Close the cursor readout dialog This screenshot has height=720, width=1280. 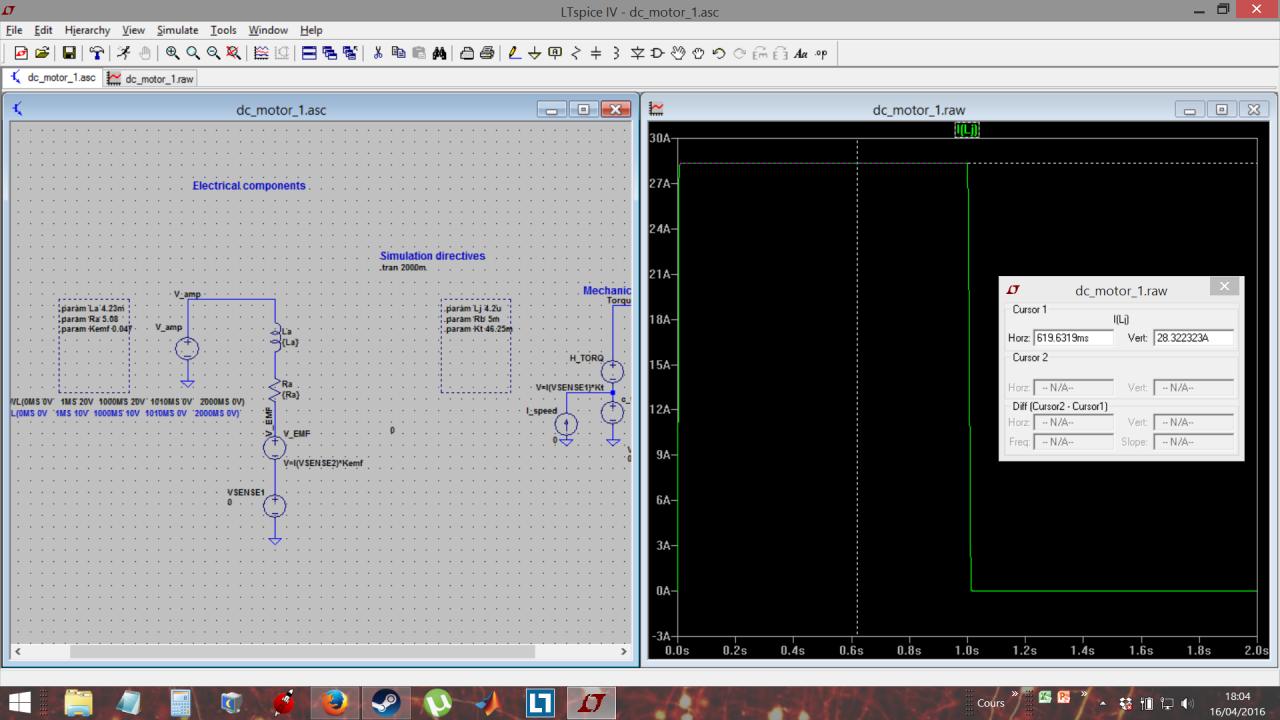pyautogui.click(x=1225, y=288)
